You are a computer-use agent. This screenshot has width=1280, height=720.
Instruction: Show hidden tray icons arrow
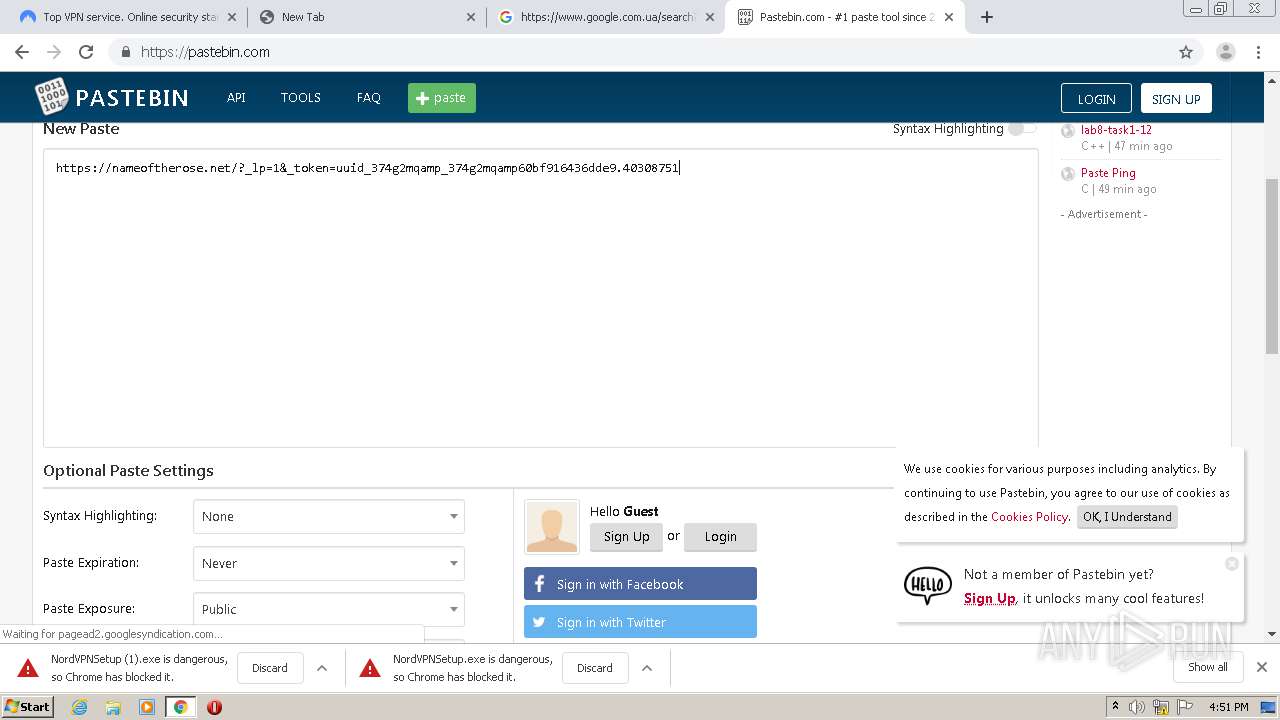point(1115,707)
